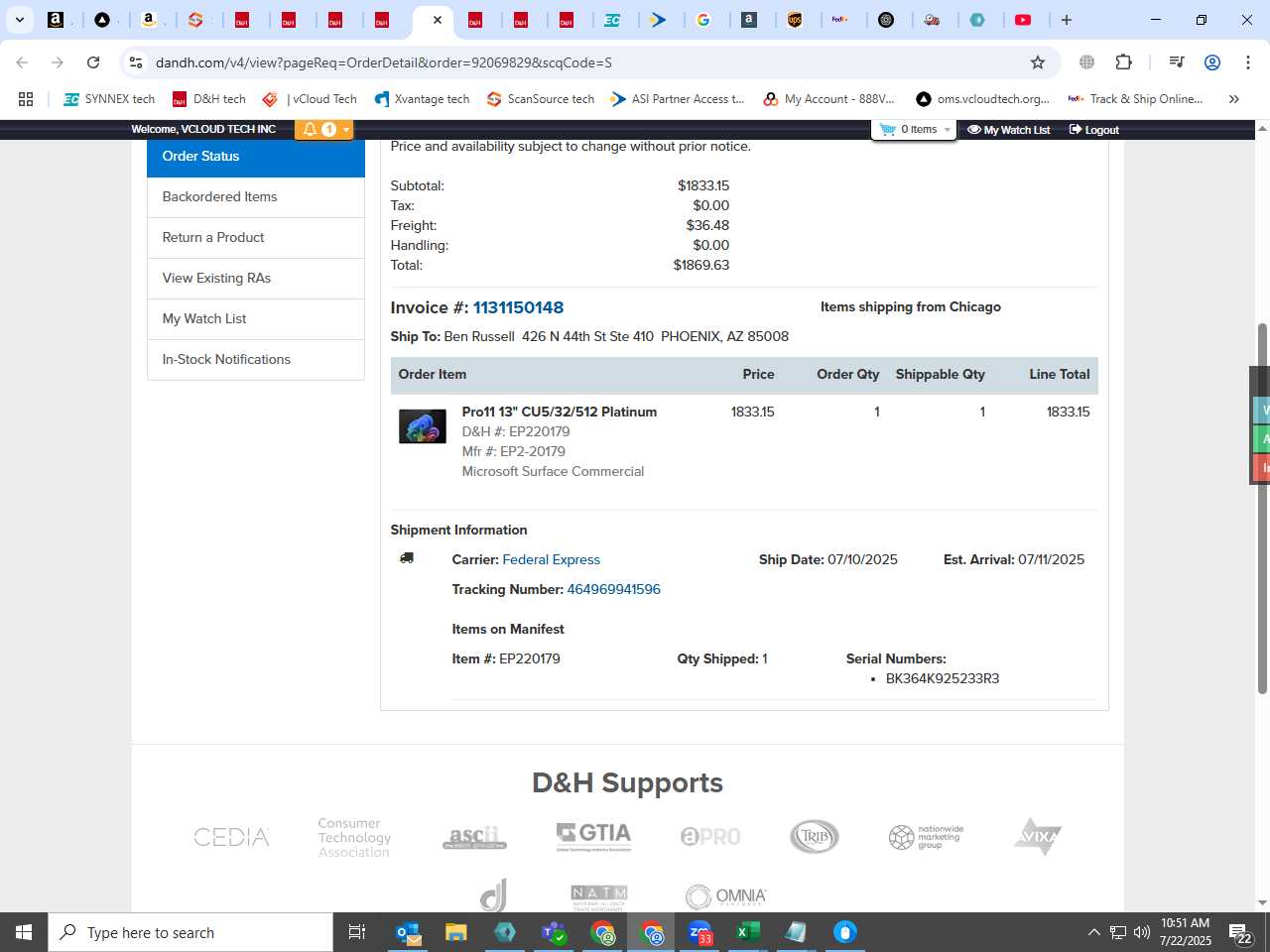View site information icon in address bar
Image resolution: width=1270 pixels, height=952 pixels.
click(136, 62)
